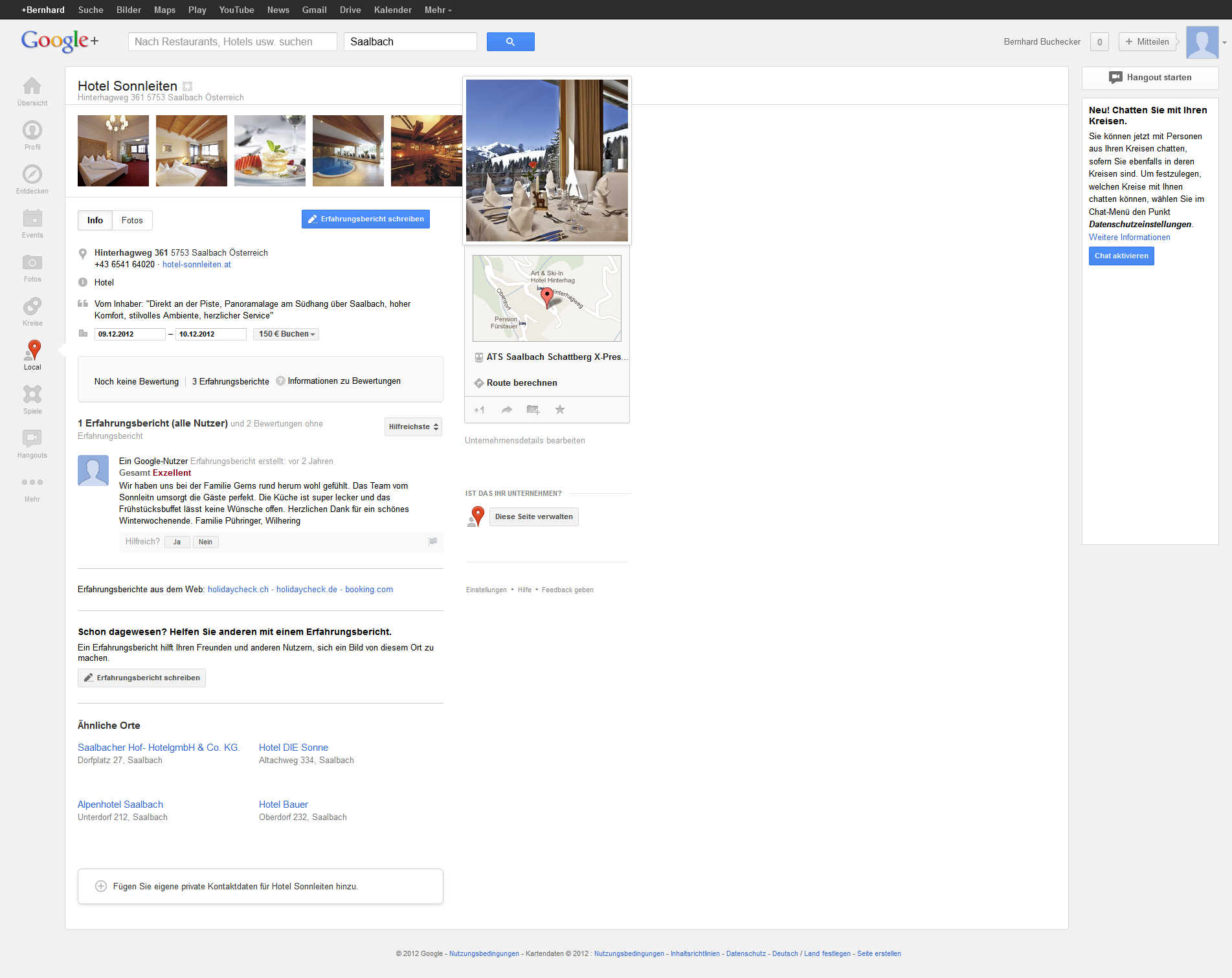Open Saalbacher Hof- HotelgmbH link
The height and width of the screenshot is (978, 1232).
pos(159,748)
